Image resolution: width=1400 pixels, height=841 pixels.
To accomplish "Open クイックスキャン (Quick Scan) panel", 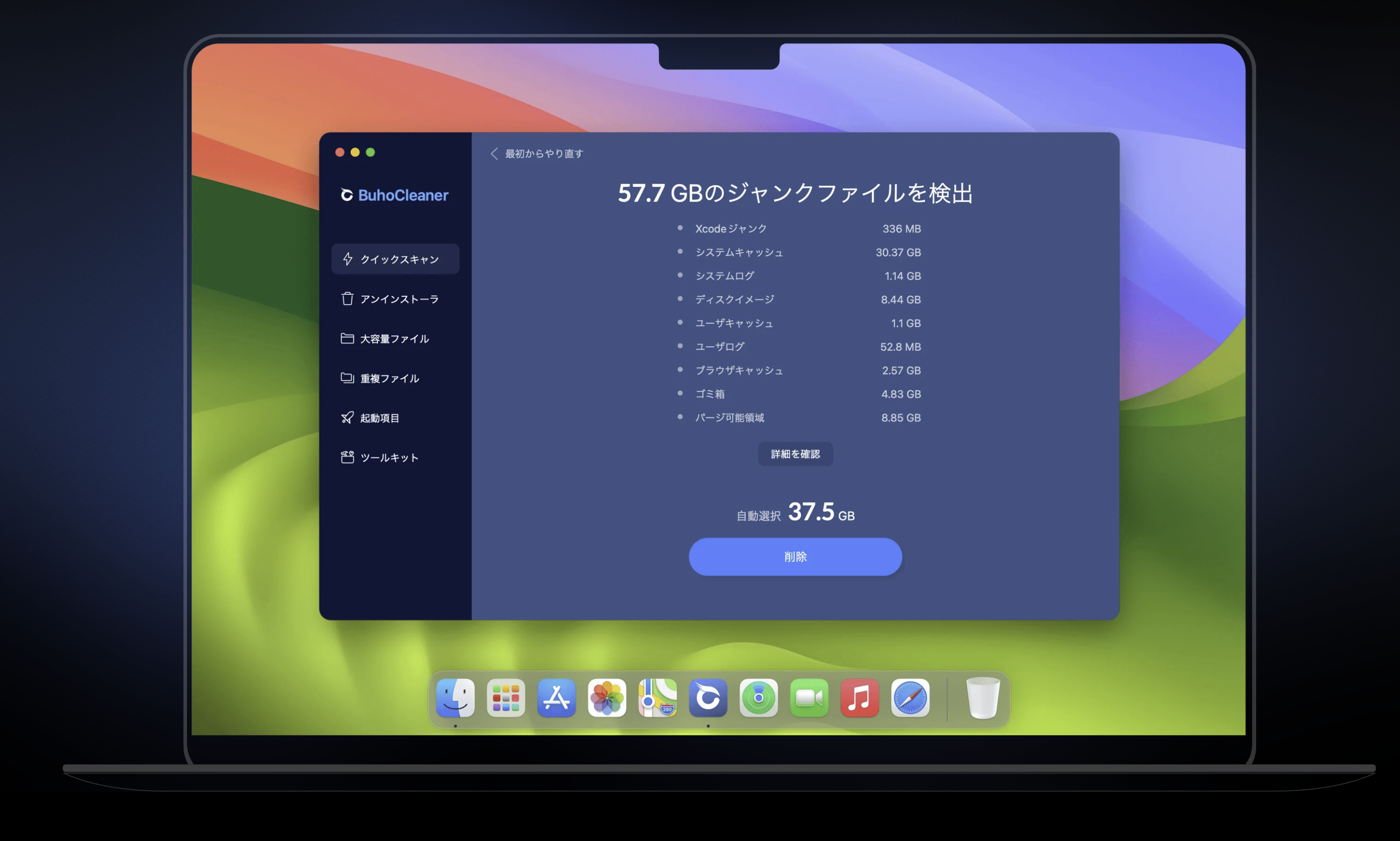I will (x=395, y=259).
